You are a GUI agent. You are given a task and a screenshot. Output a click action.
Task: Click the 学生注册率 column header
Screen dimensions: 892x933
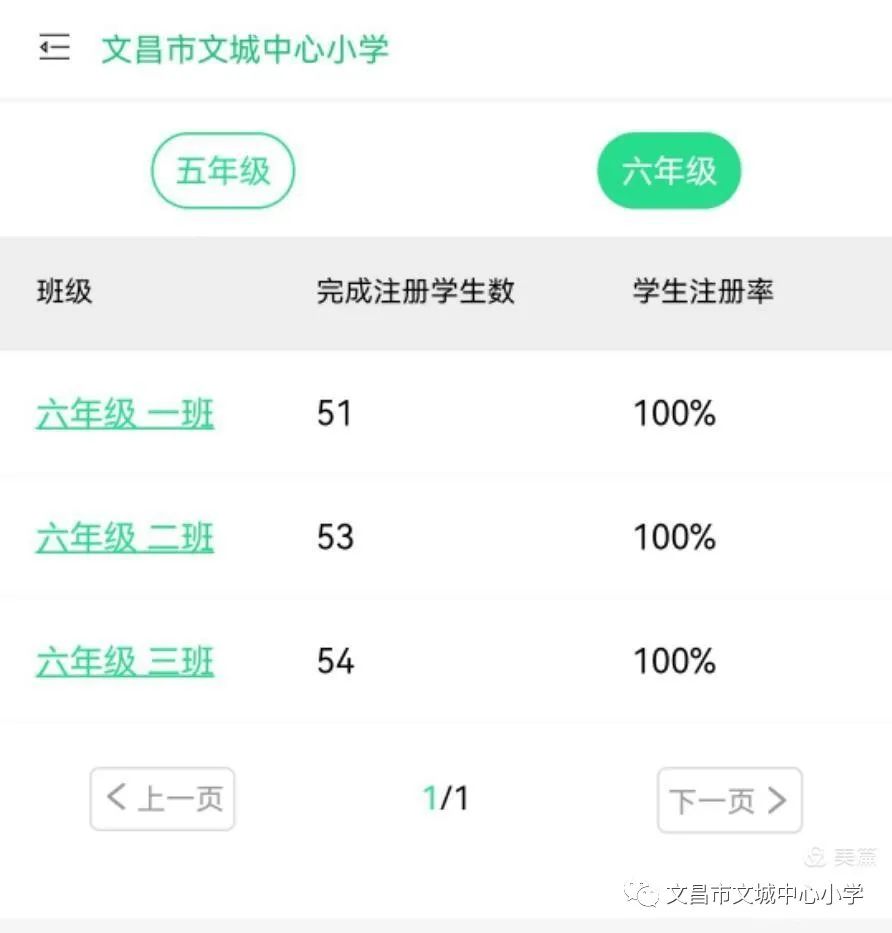click(703, 292)
